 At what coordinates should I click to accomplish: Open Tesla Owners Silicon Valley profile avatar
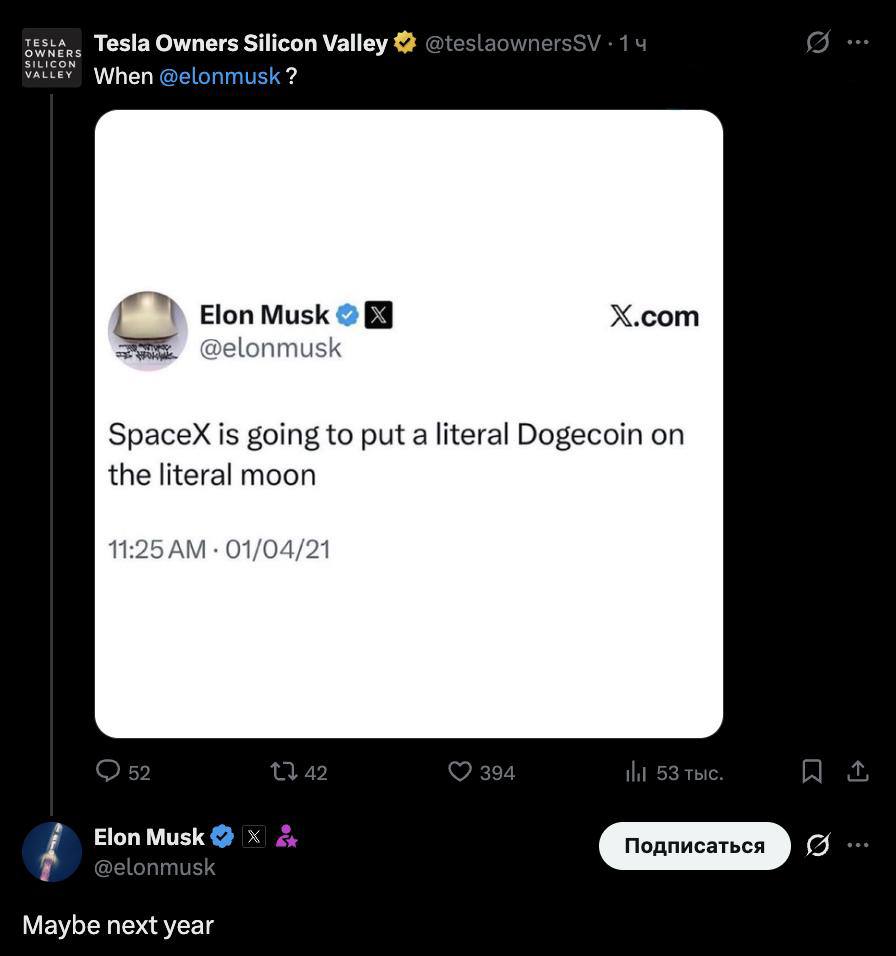pyautogui.click(x=52, y=58)
